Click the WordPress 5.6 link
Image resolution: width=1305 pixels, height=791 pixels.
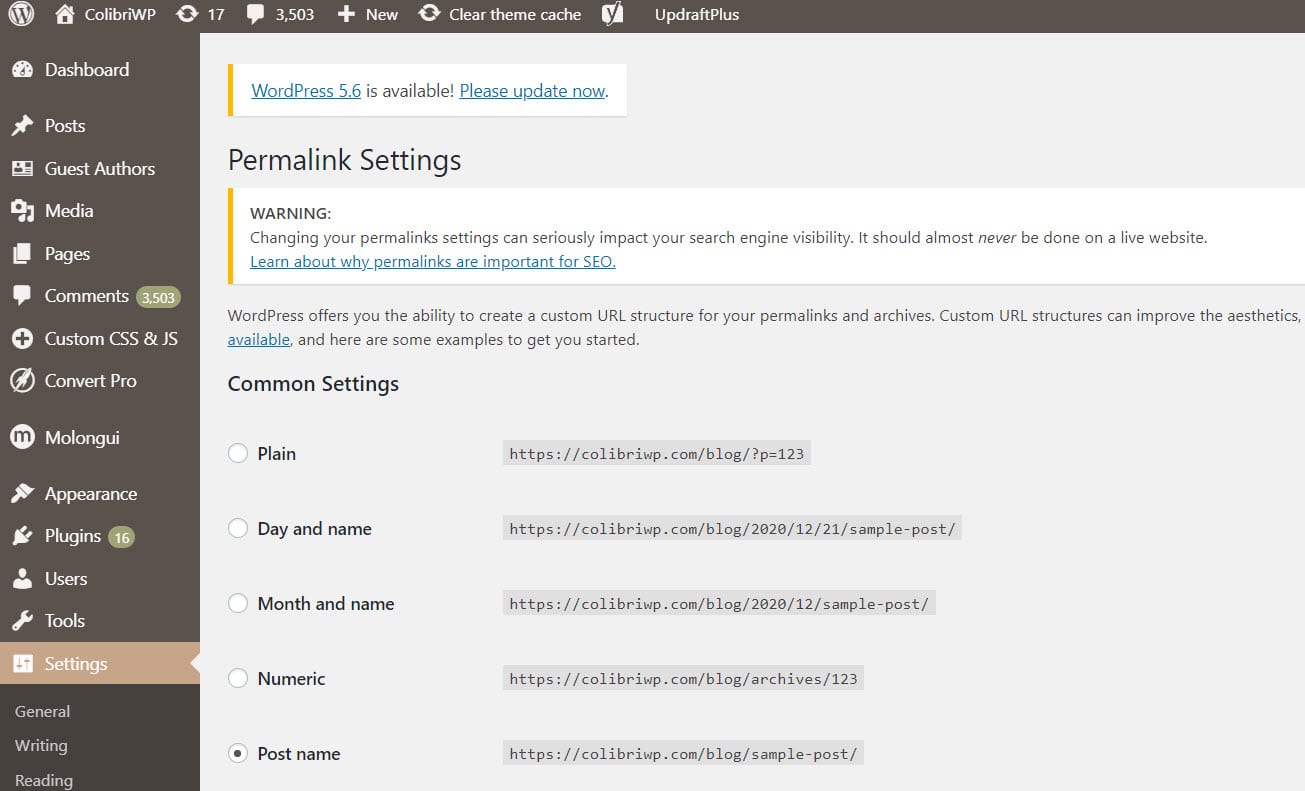[x=306, y=91]
